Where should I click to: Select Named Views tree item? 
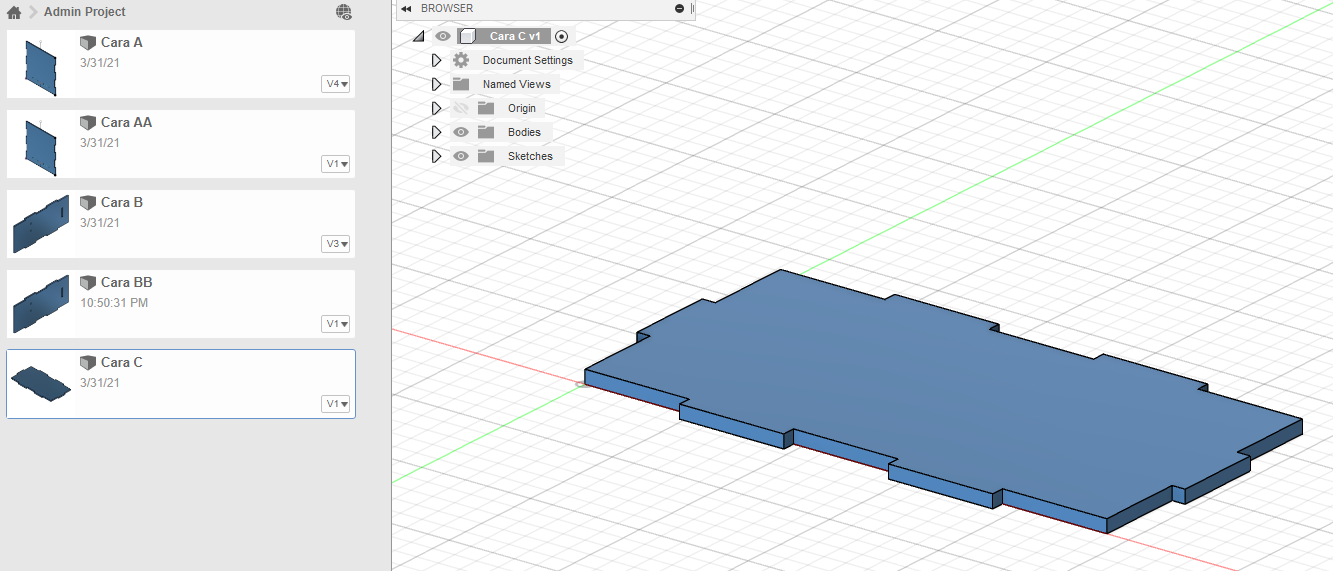516,84
